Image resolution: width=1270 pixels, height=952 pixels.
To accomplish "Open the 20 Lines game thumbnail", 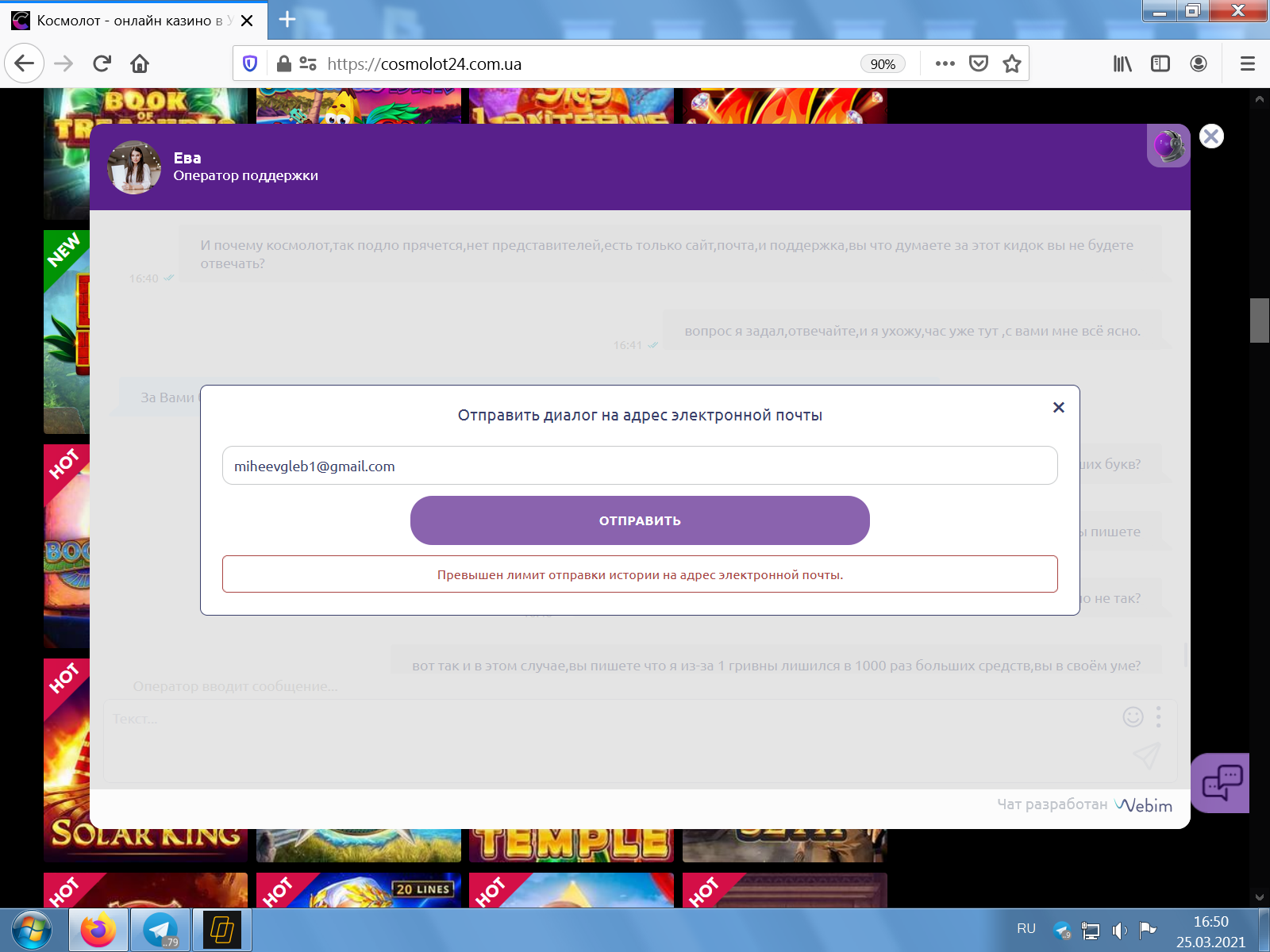I will pos(358,890).
